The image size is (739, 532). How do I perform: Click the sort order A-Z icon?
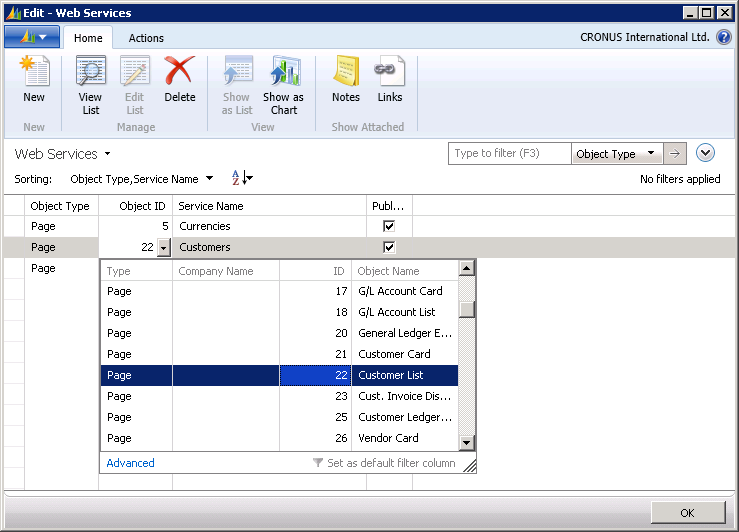(241, 179)
